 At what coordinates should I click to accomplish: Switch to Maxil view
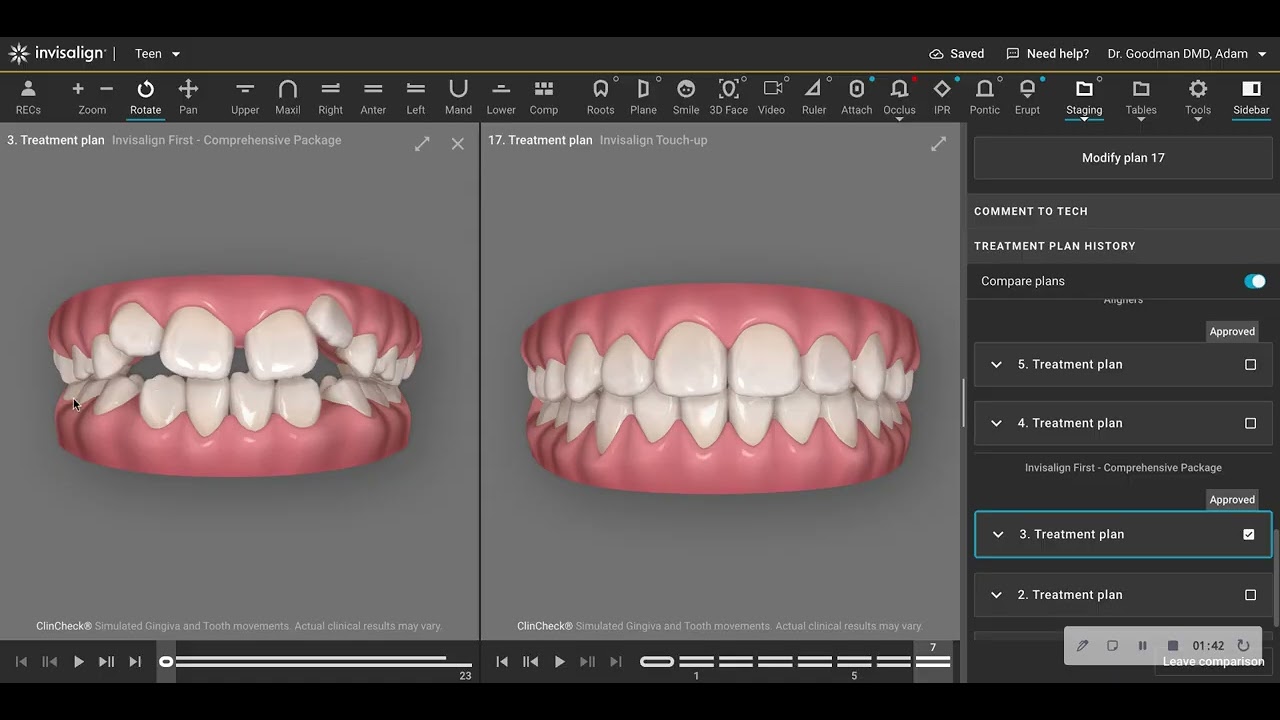tap(288, 97)
